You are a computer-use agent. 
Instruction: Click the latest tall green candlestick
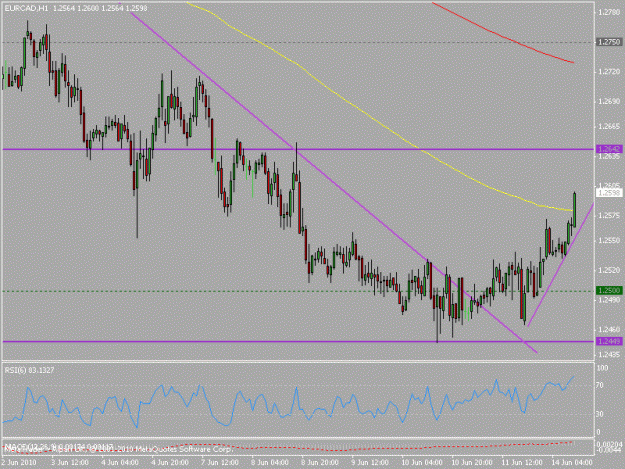(x=574, y=210)
